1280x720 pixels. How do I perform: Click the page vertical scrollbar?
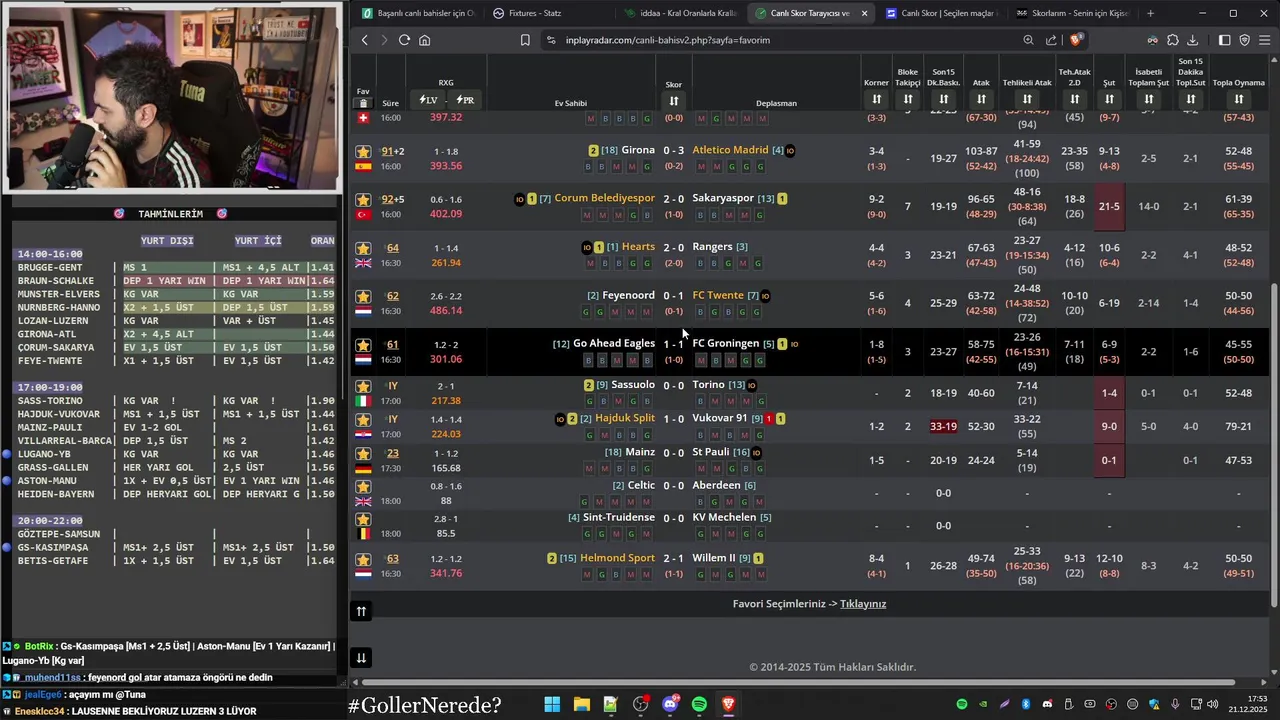click(1274, 445)
